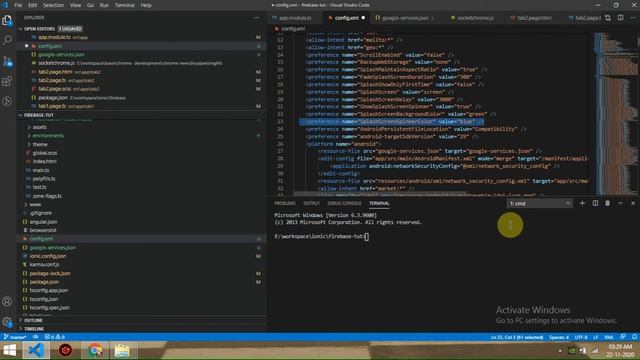
Task: Open the Terminal menu
Action: pyautogui.click(x=124, y=5)
